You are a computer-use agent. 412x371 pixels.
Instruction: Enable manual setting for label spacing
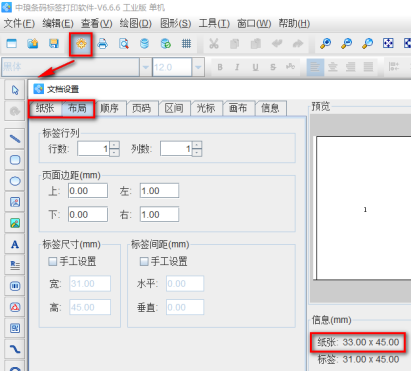[144, 261]
